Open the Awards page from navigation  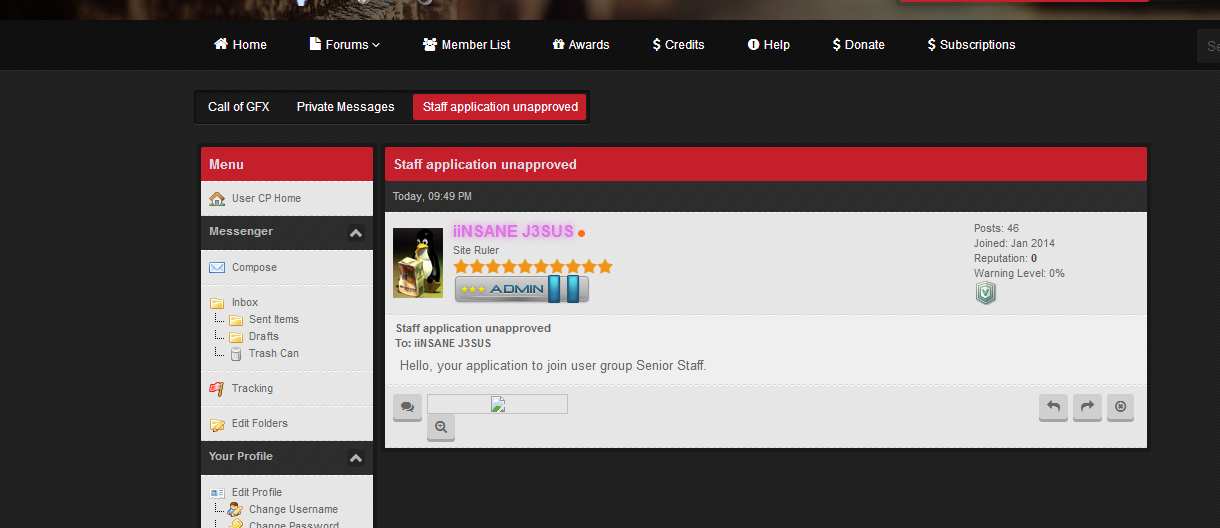click(x=580, y=45)
